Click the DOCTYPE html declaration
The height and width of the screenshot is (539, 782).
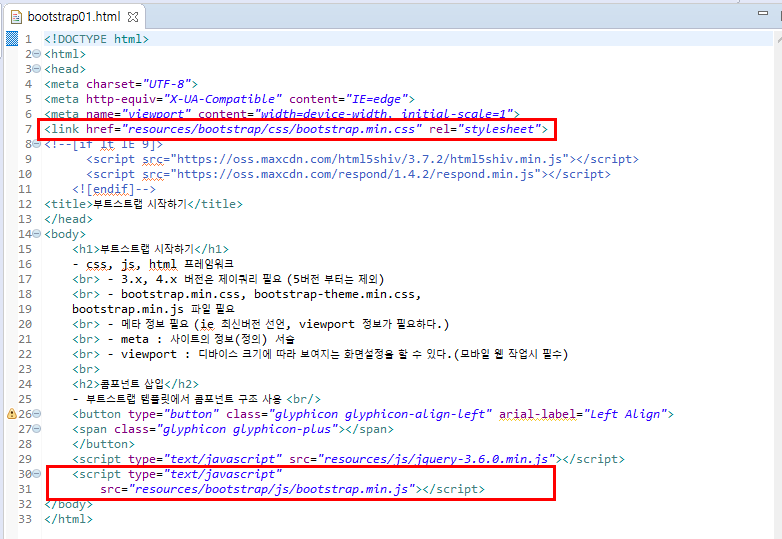tap(96, 39)
